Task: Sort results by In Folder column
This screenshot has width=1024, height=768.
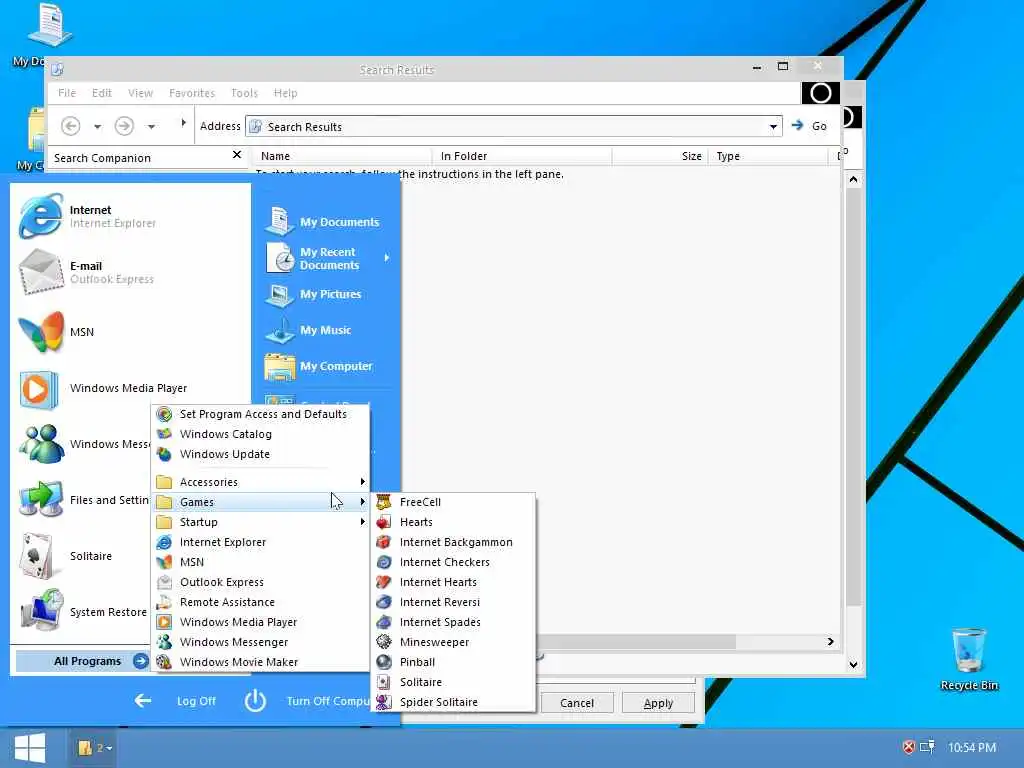Action: click(x=522, y=156)
